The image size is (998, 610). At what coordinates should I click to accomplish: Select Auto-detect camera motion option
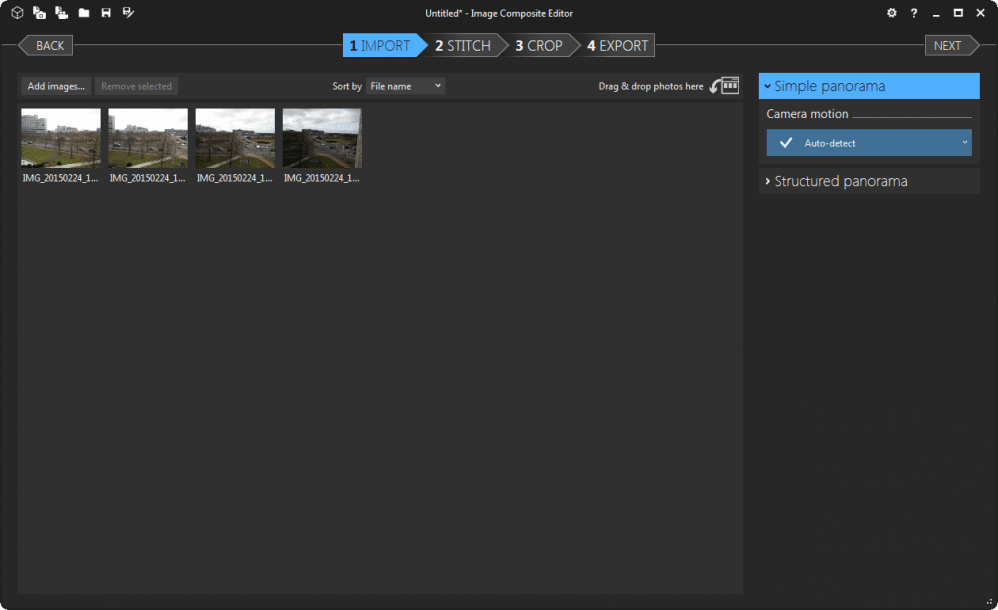point(868,142)
